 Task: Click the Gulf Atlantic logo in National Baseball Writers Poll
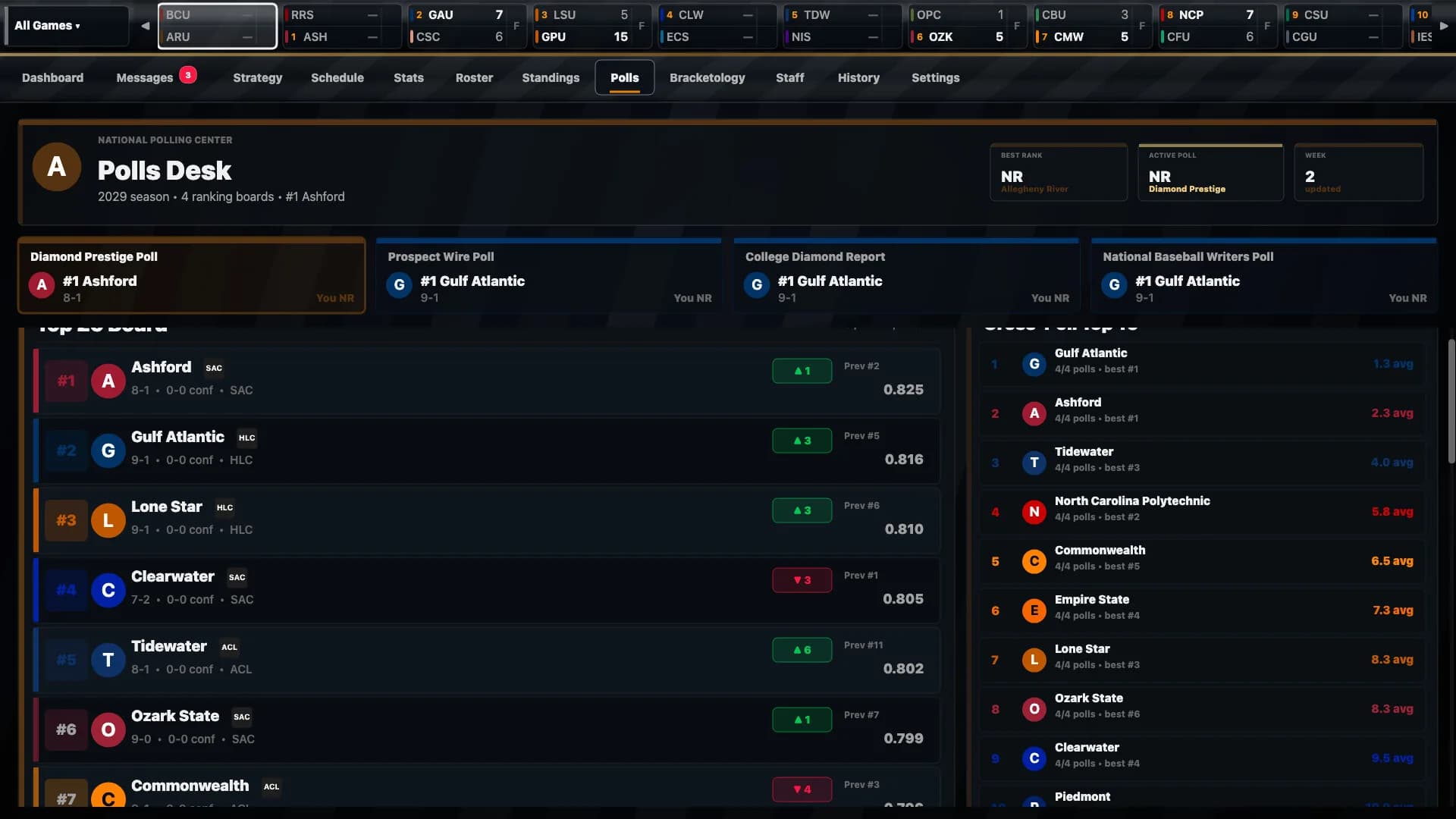(x=1114, y=285)
